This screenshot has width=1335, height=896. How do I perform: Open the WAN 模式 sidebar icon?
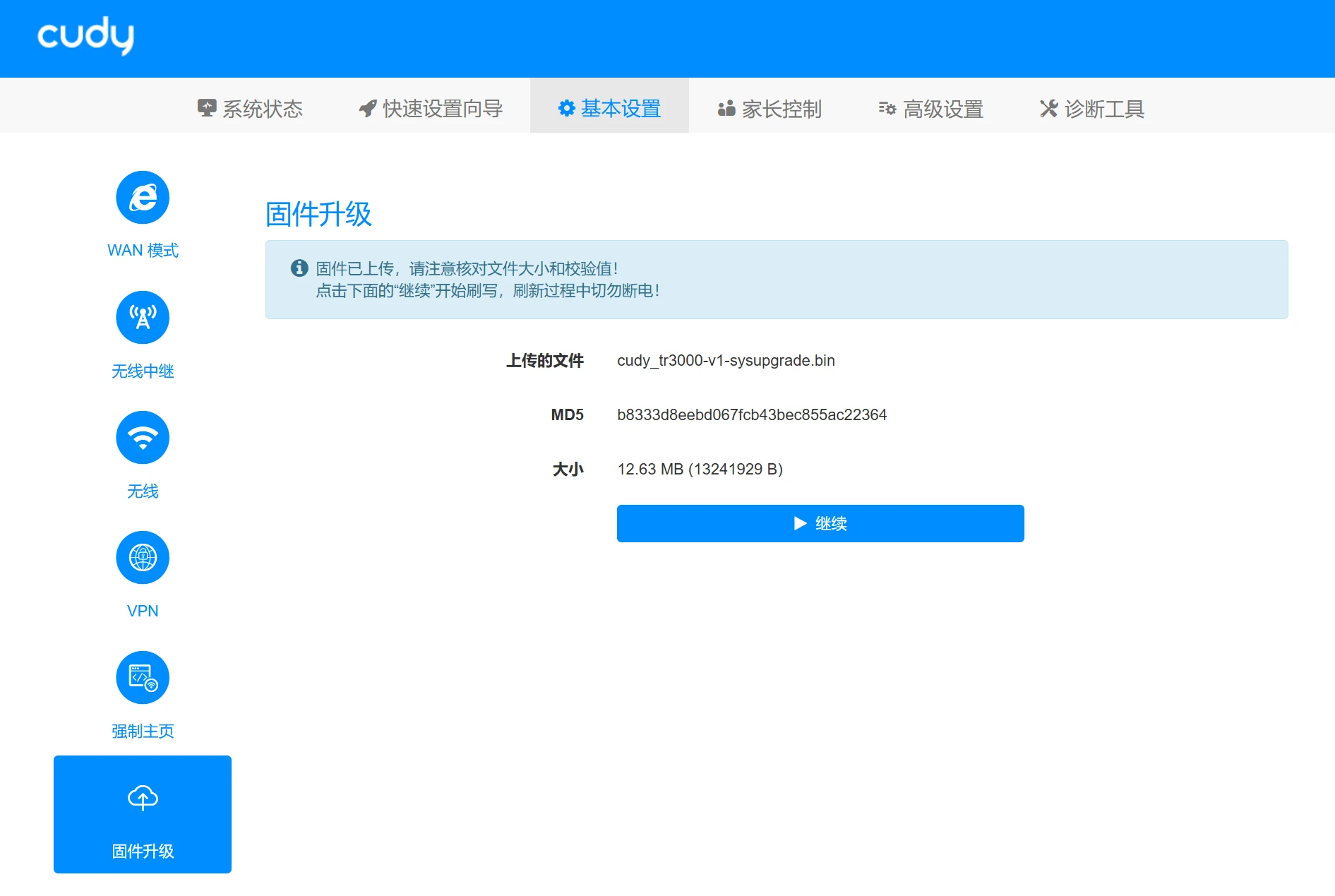[143, 198]
